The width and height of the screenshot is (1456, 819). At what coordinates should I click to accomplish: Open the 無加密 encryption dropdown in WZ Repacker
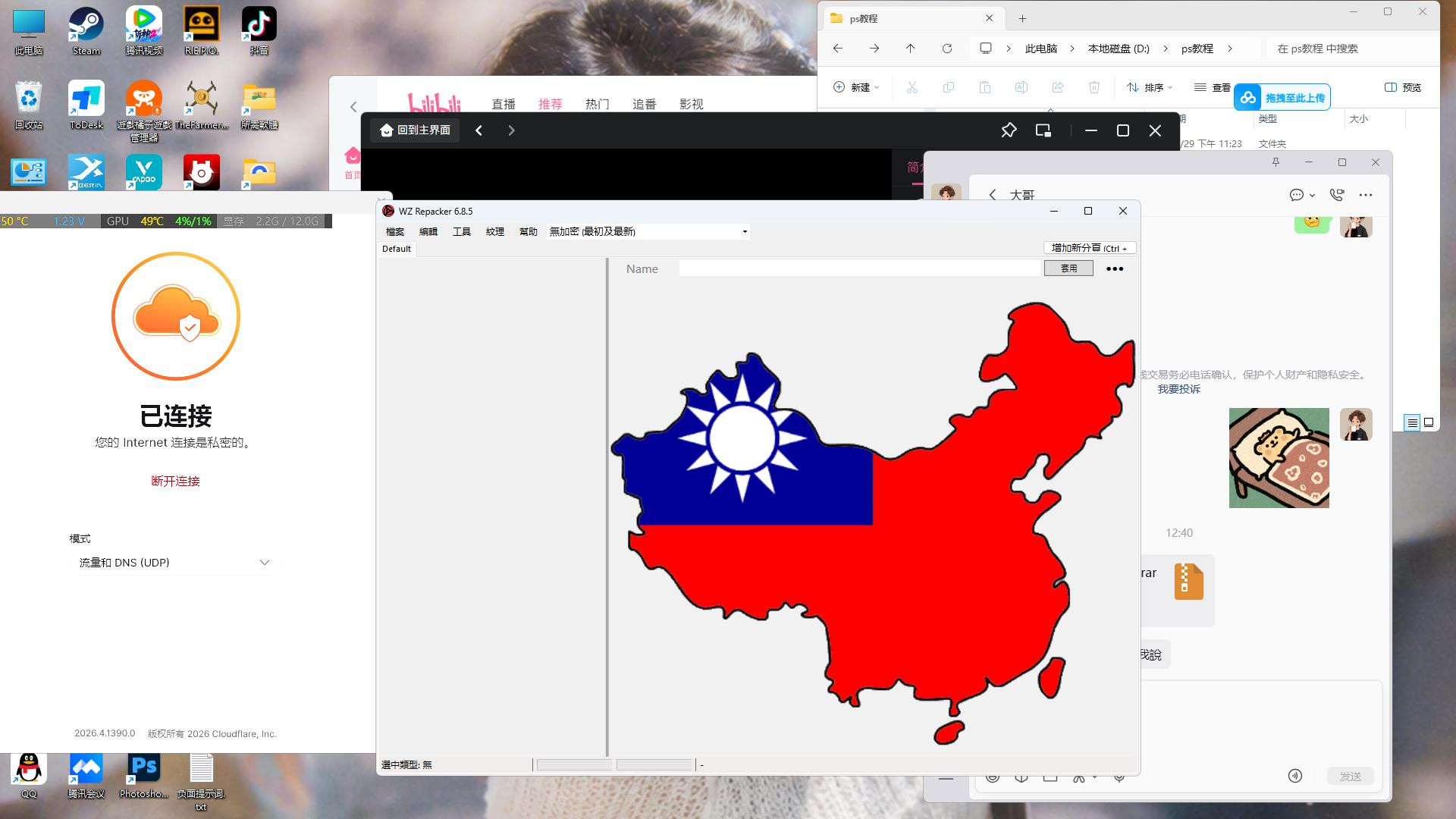(648, 231)
